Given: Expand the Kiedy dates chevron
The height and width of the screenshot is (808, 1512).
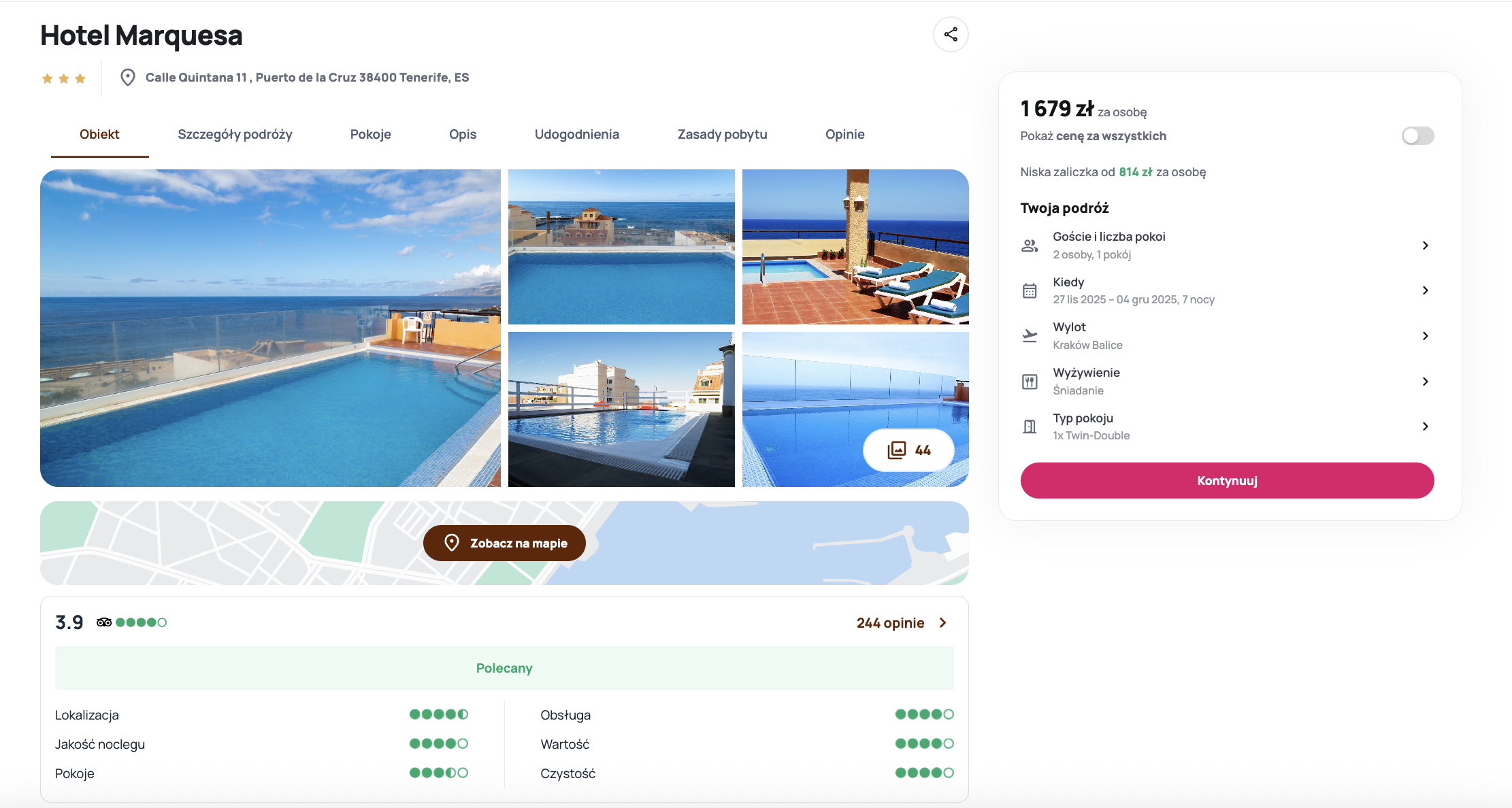Looking at the screenshot, I should pyautogui.click(x=1425, y=290).
